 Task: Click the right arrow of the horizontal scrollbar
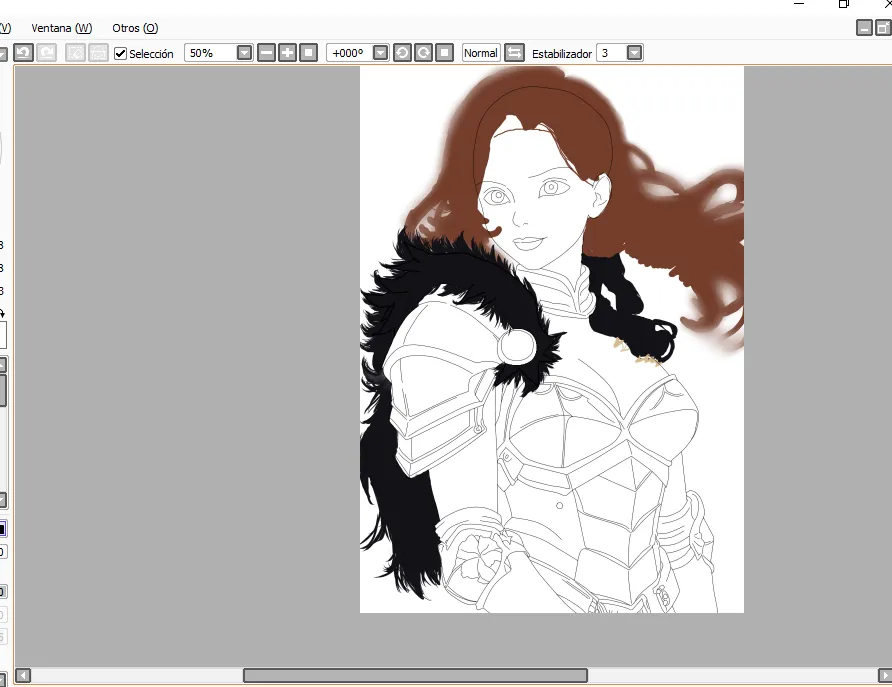885,675
